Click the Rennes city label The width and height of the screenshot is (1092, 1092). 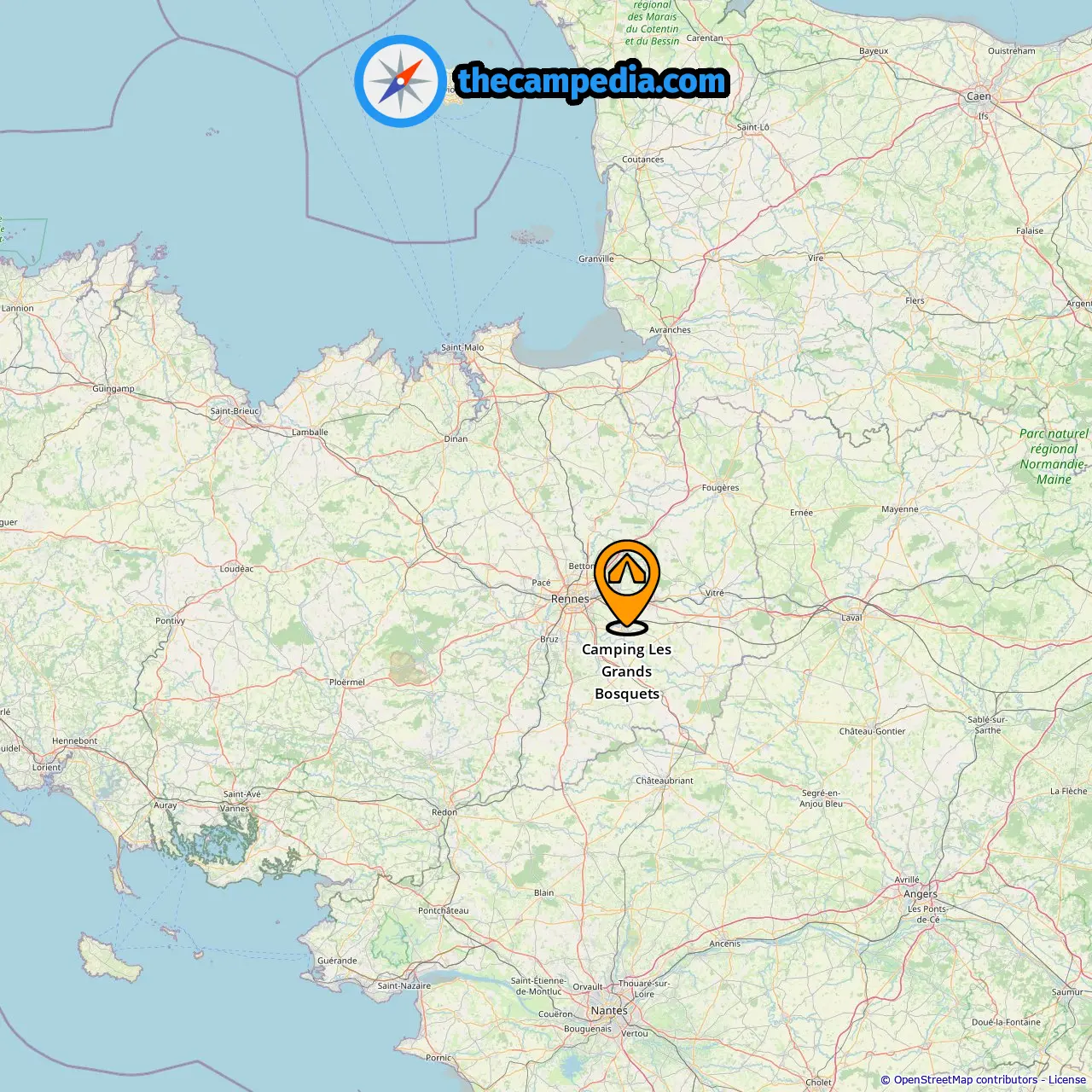pos(570,599)
